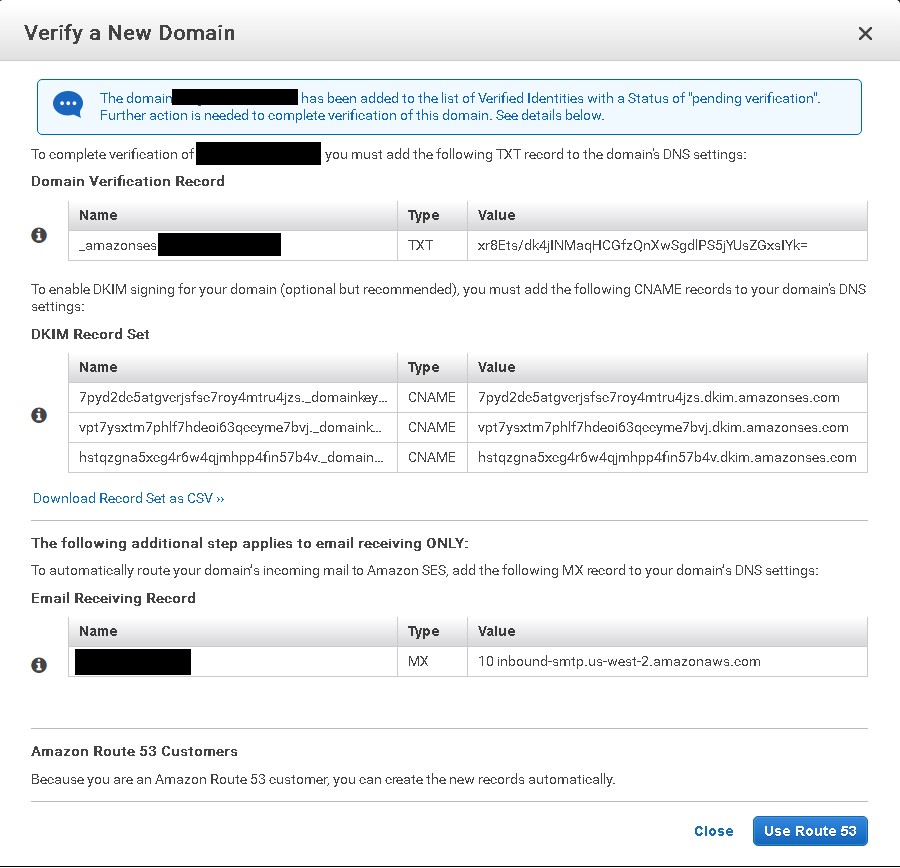This screenshot has width=900, height=868.
Task: Select vpt7ysxtm7ph DKIM name cell
Action: point(232,427)
